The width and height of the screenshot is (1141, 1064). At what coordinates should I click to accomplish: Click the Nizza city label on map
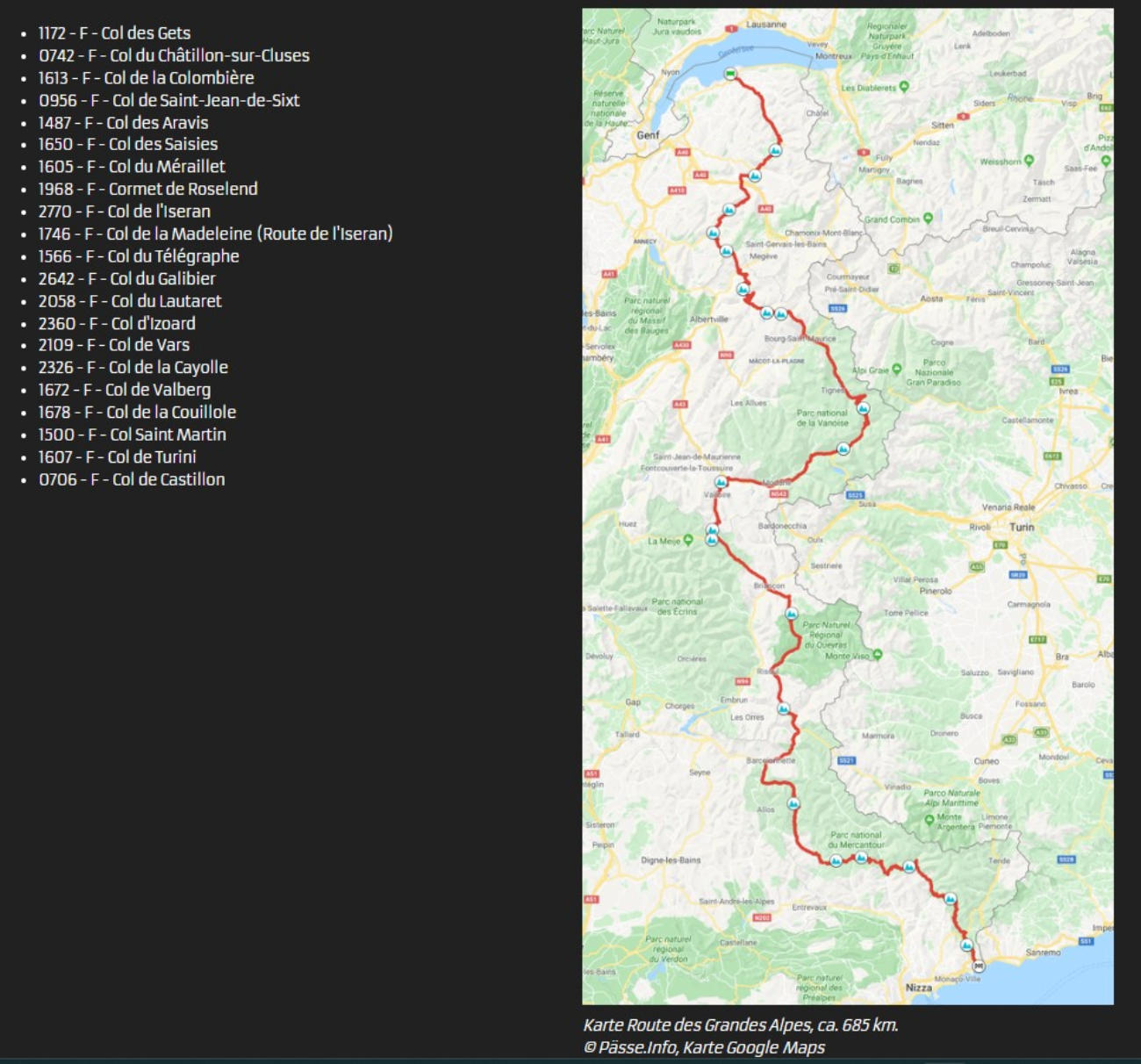tap(918, 988)
